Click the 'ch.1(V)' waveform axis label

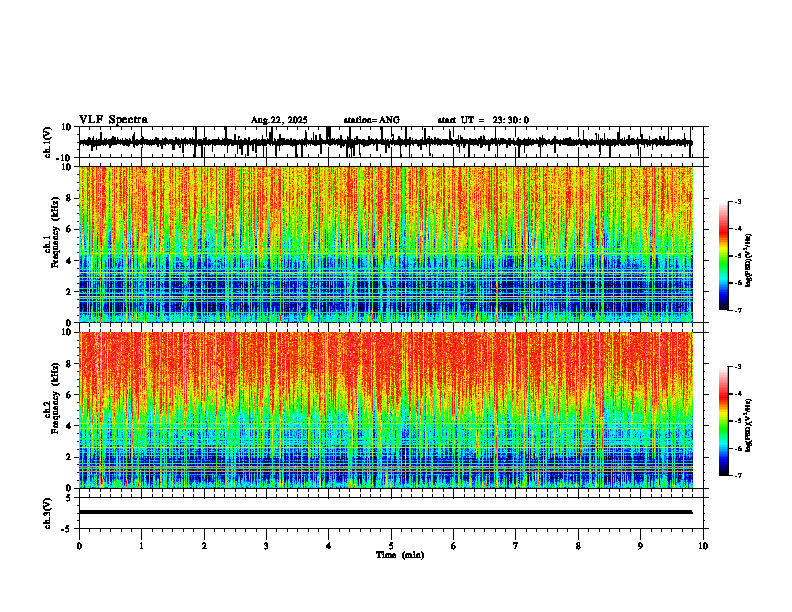point(48,142)
